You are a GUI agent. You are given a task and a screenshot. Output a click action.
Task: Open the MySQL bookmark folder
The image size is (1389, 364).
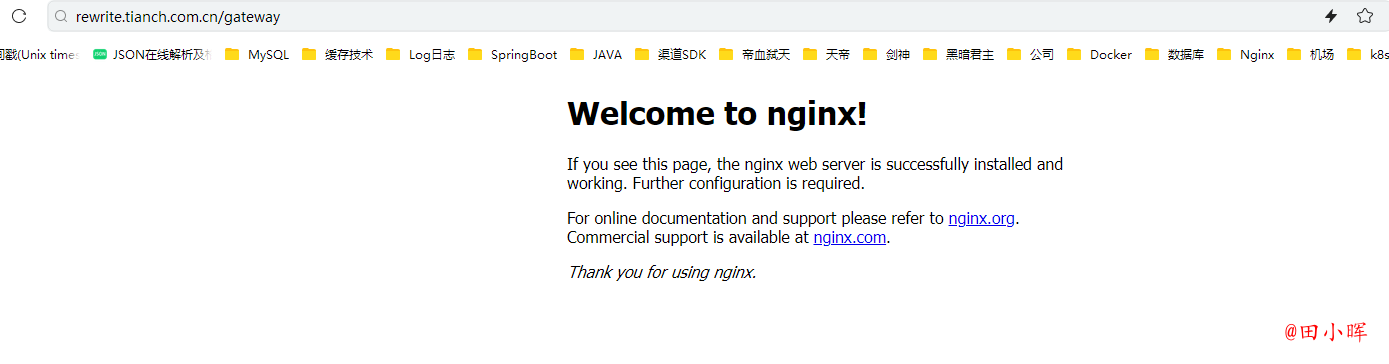pyautogui.click(x=257, y=55)
